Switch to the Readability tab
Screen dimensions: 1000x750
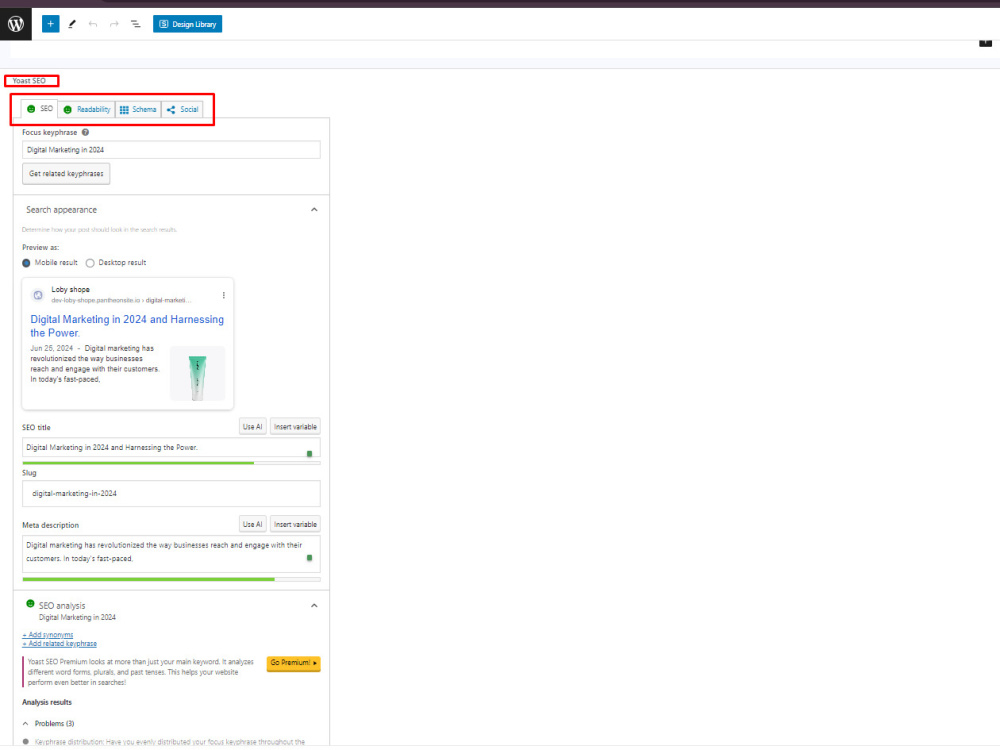(x=87, y=110)
